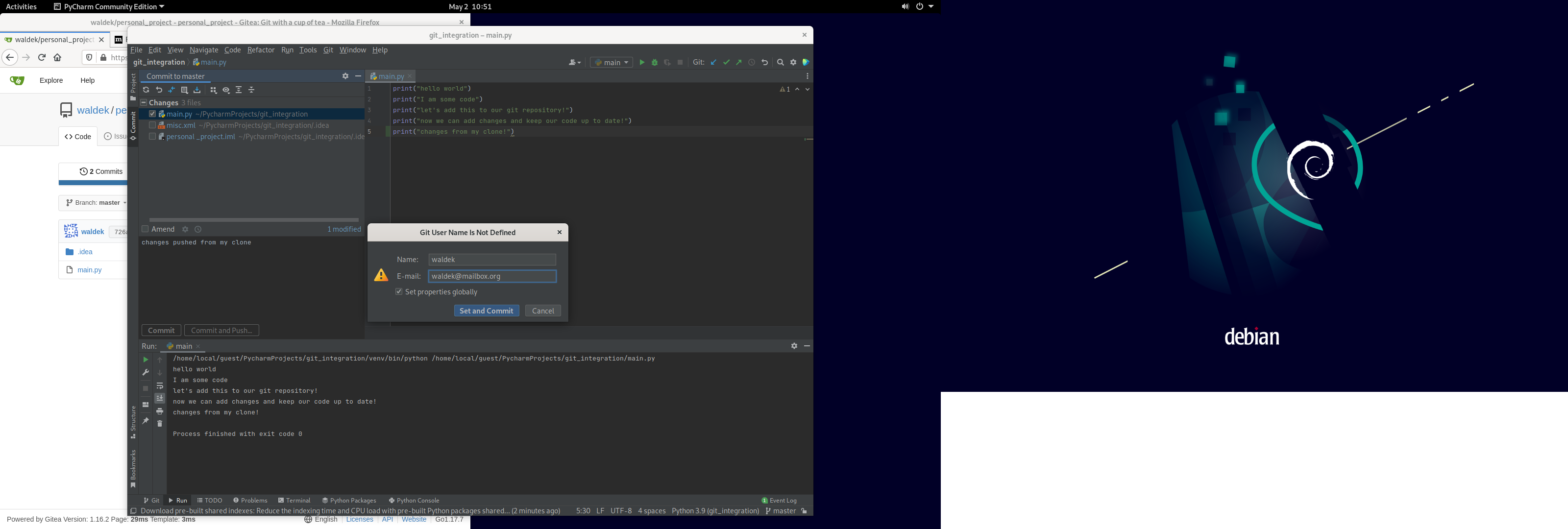
Task: Click the Commit panel options gear icon
Action: [x=345, y=76]
